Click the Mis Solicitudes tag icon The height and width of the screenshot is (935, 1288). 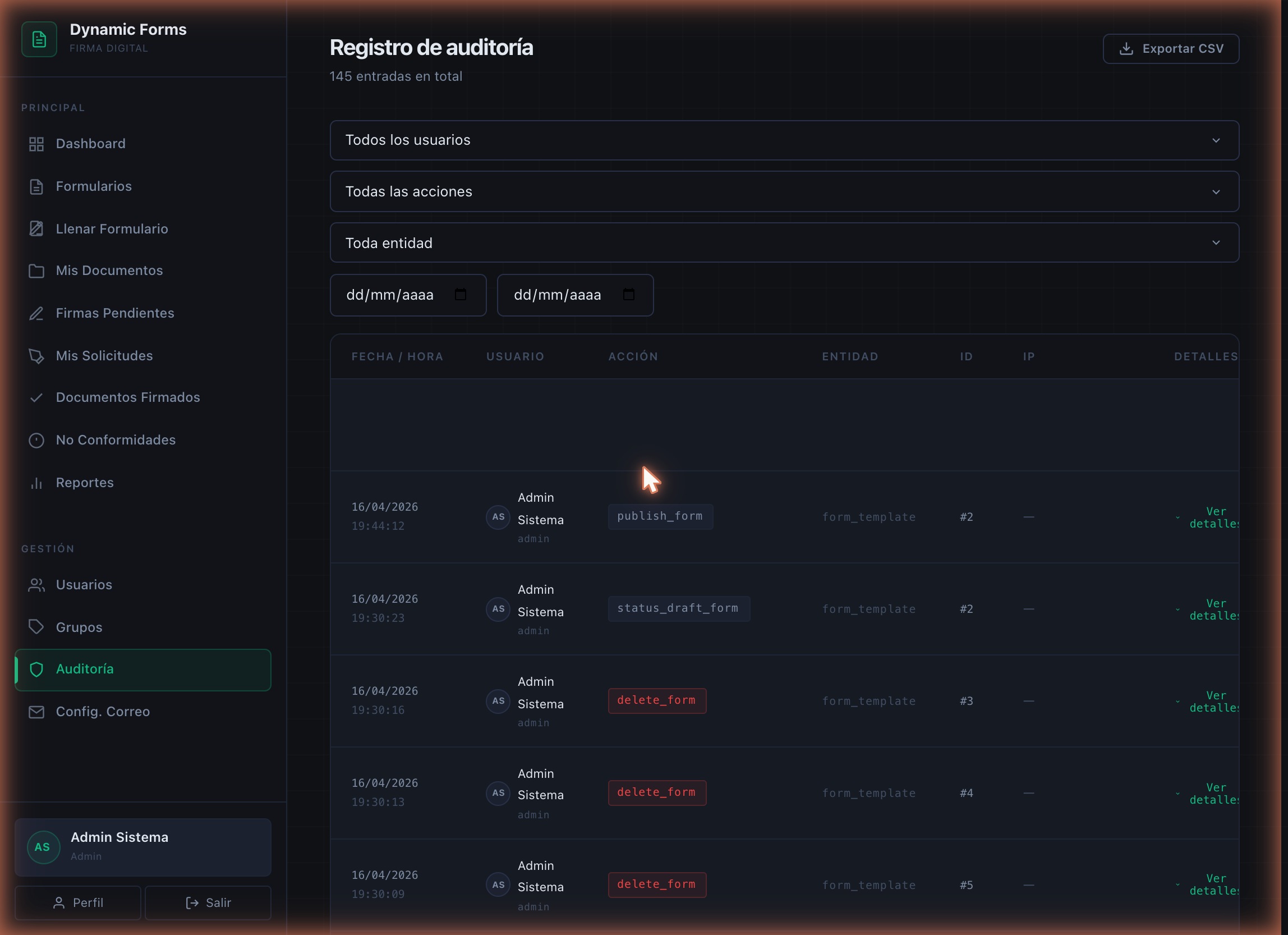36,356
